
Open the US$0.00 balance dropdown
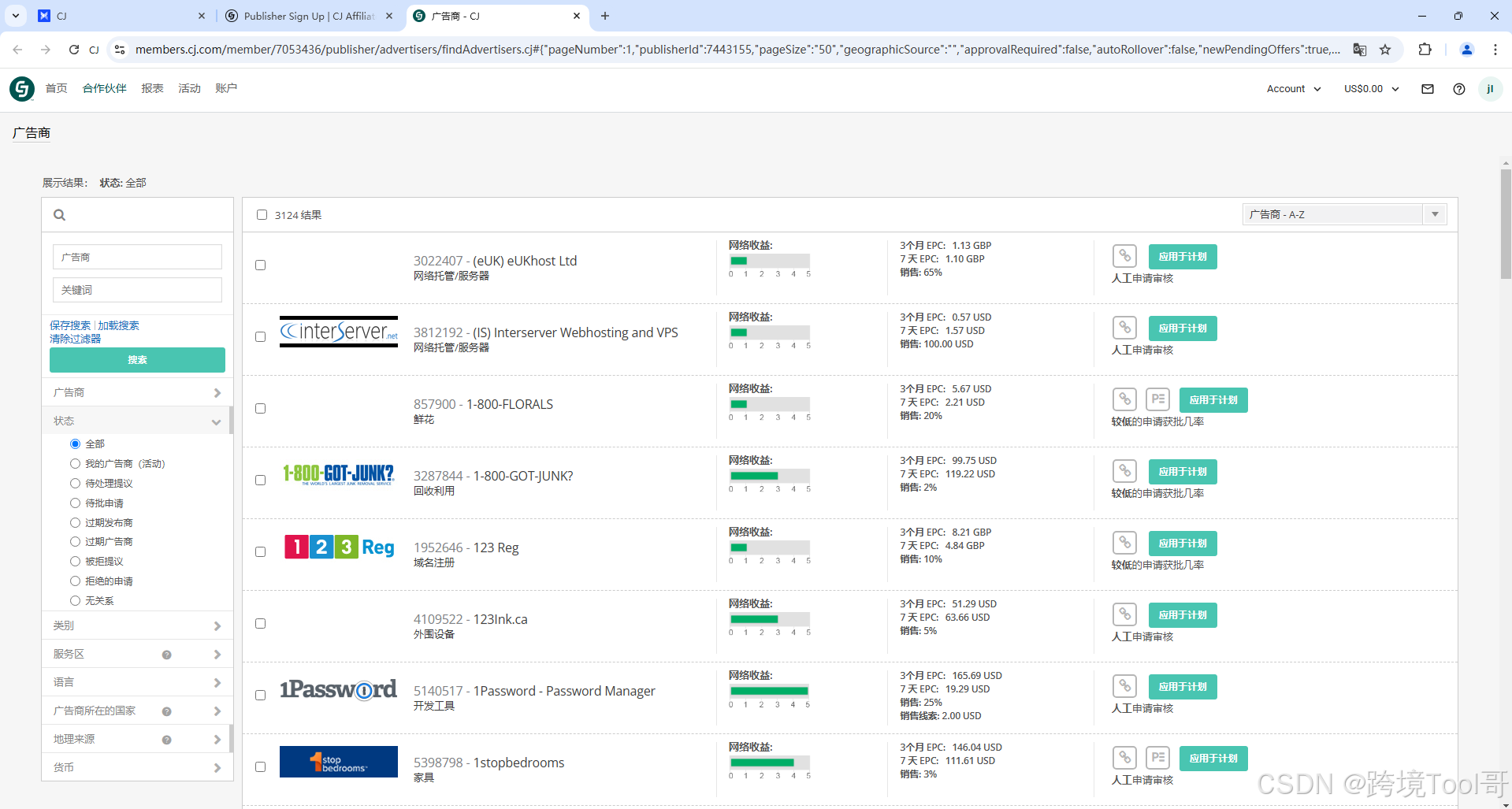1371,89
